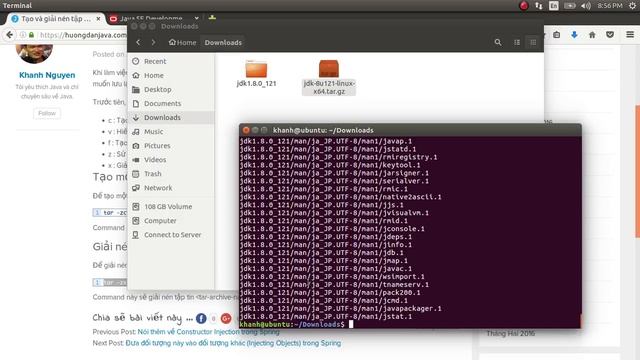Open the system settings gear menu
Image resolution: width=640 pixels, height=360 pixels.
tap(632, 6)
